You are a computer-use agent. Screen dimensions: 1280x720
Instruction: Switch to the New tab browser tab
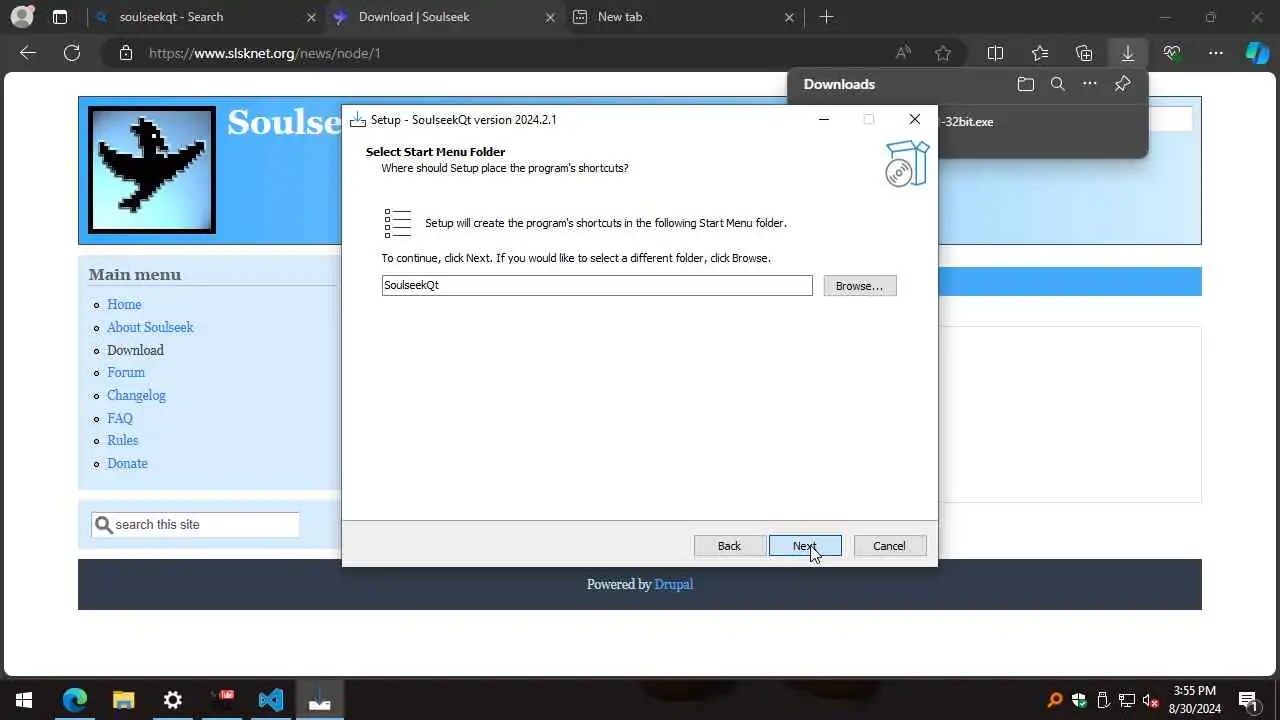[x=680, y=17]
